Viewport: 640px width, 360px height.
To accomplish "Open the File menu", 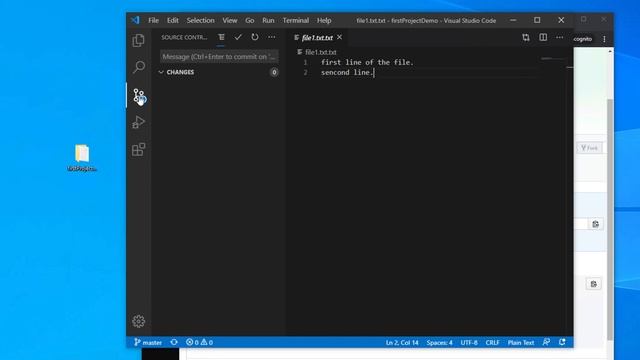I will pyautogui.click(x=153, y=20).
